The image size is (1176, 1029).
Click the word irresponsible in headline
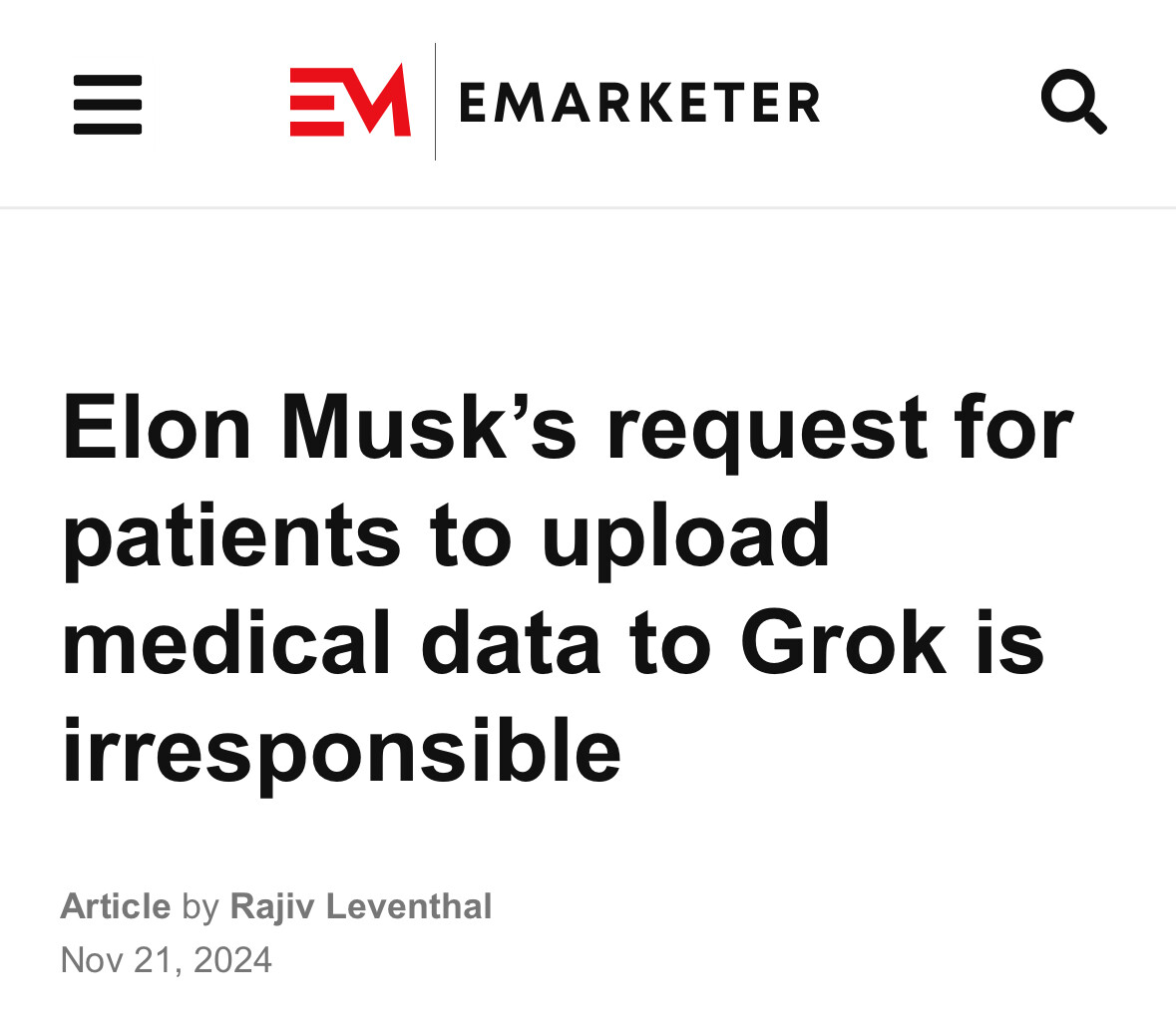click(342, 752)
